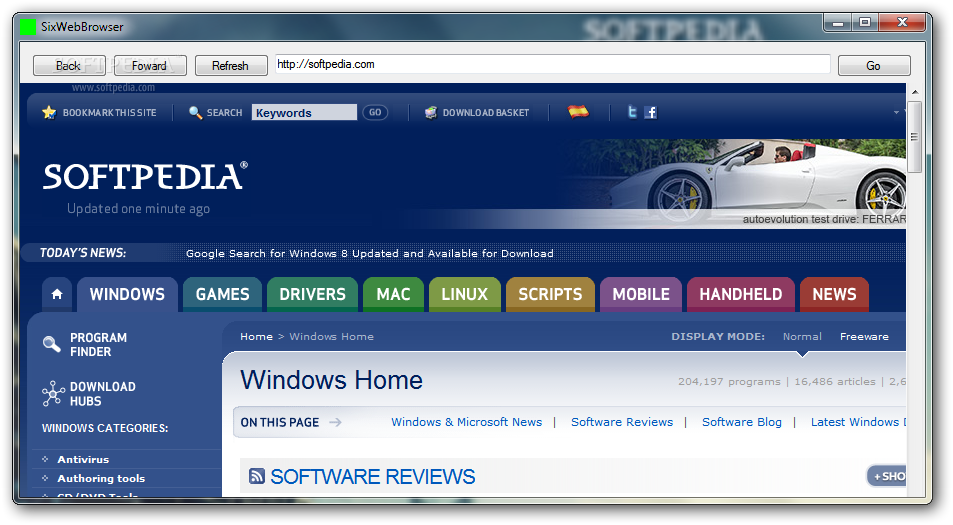Open Program Finder text link

point(98,345)
